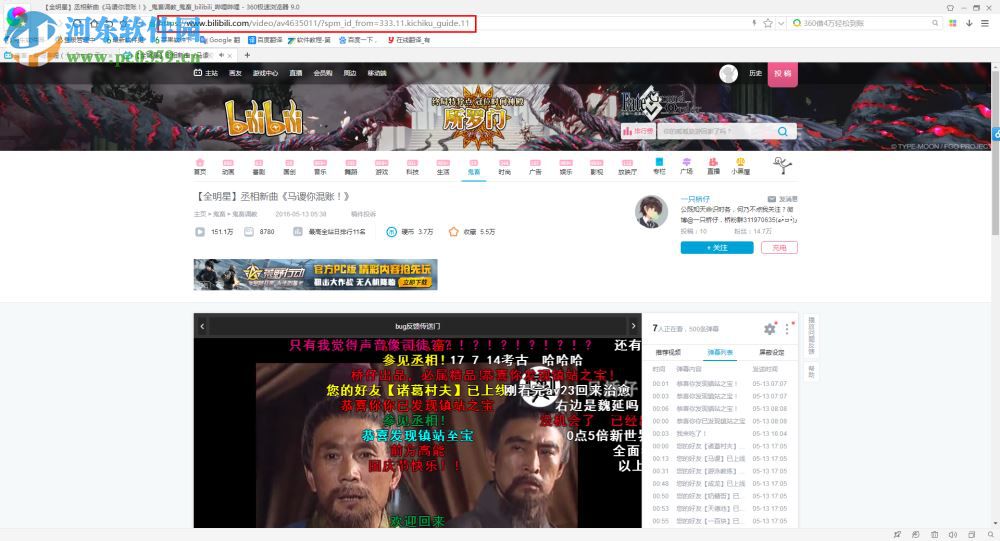1000x541 pixels.
Task: Bookmark page with the star icon
Action: click(x=768, y=23)
